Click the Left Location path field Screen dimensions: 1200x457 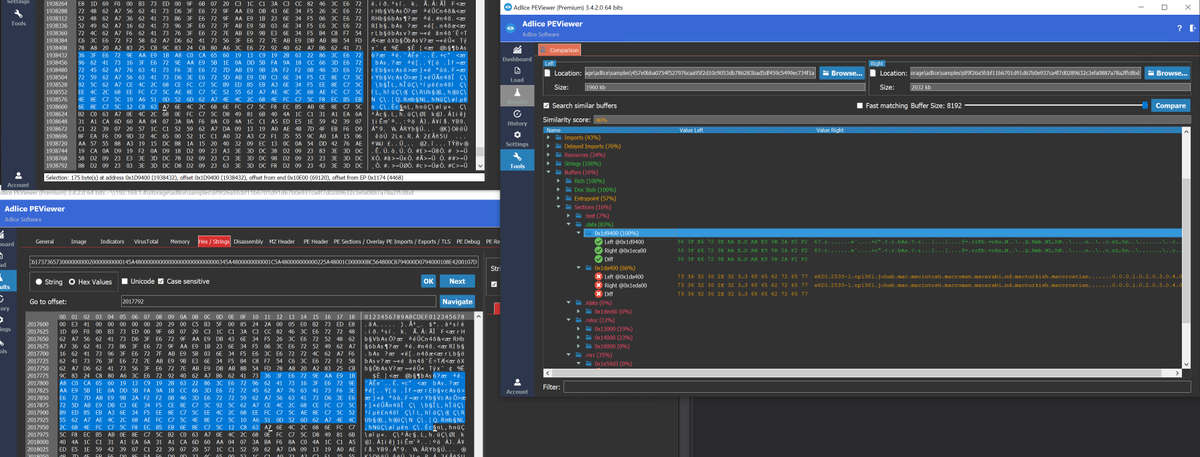click(698, 73)
